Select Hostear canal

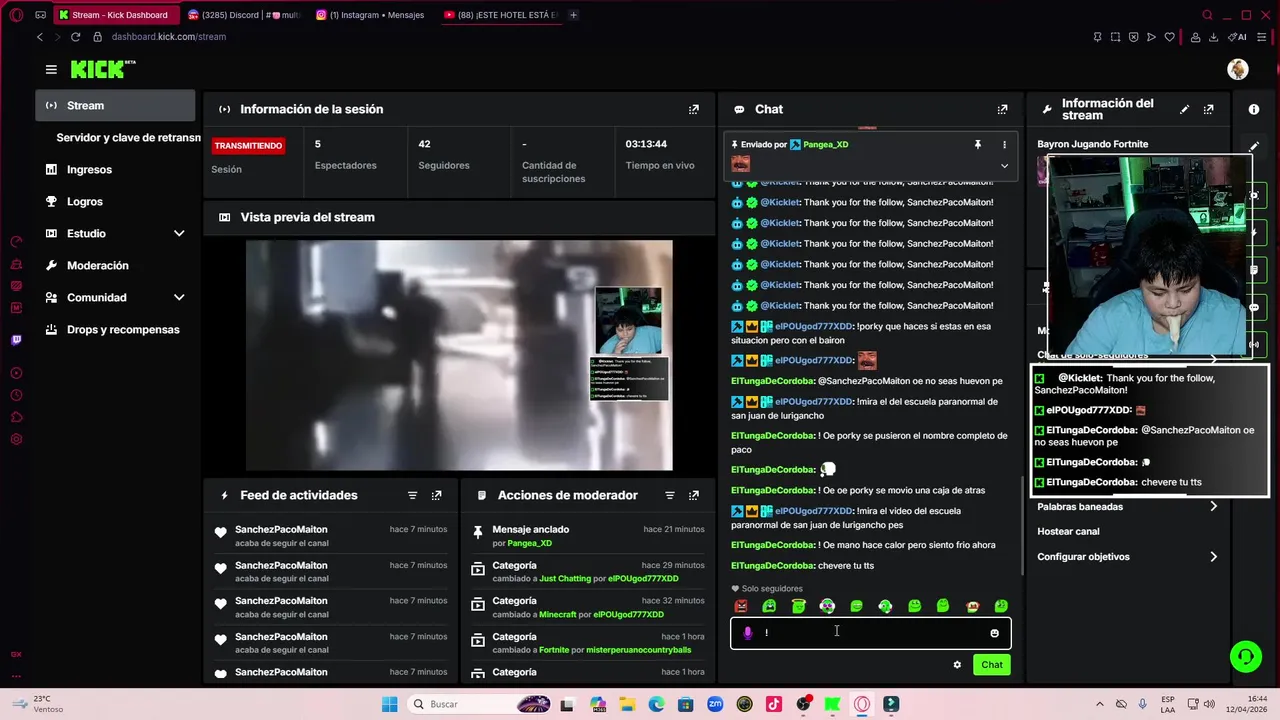tap(1068, 532)
